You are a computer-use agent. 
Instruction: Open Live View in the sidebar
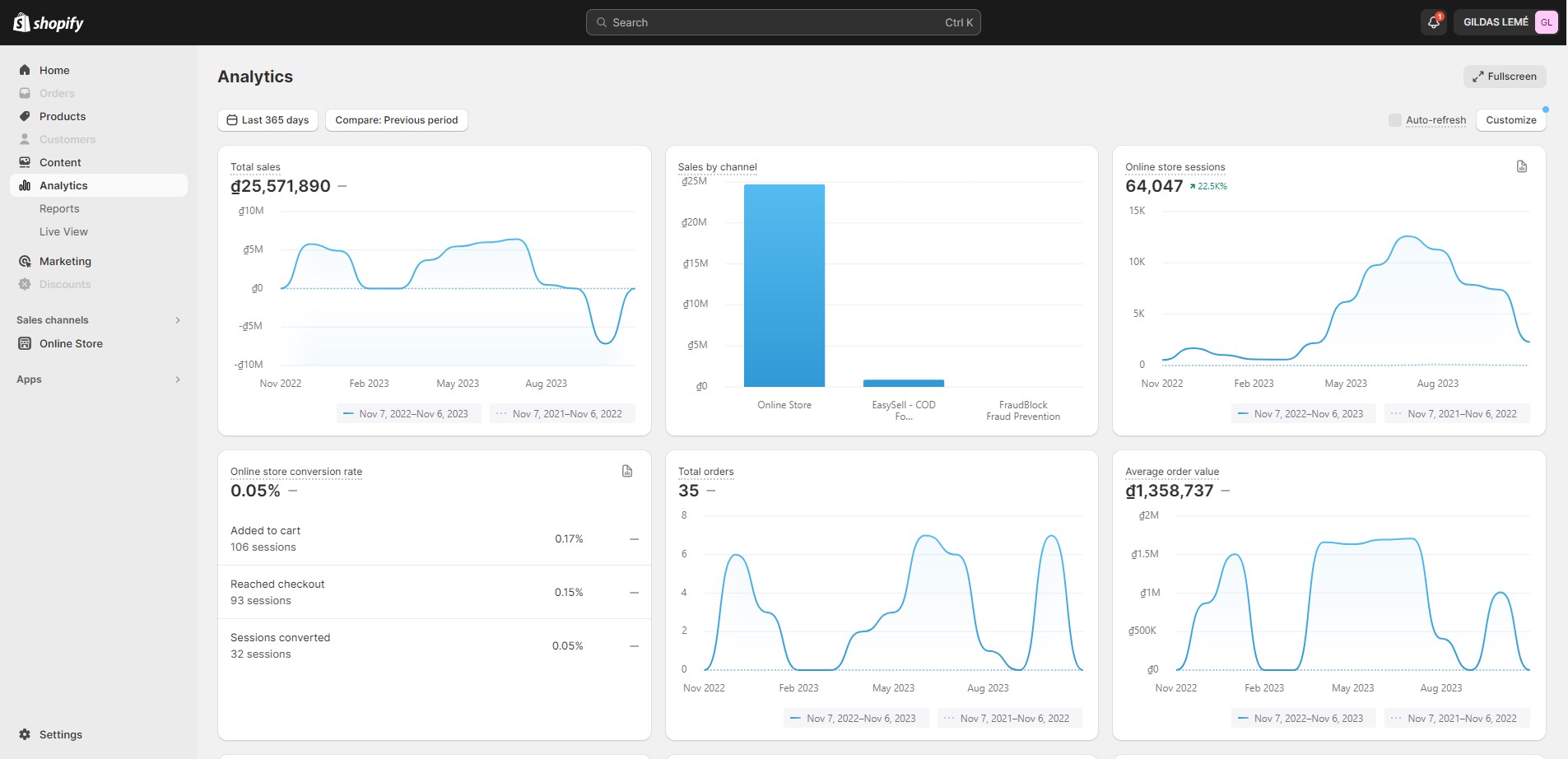63,231
